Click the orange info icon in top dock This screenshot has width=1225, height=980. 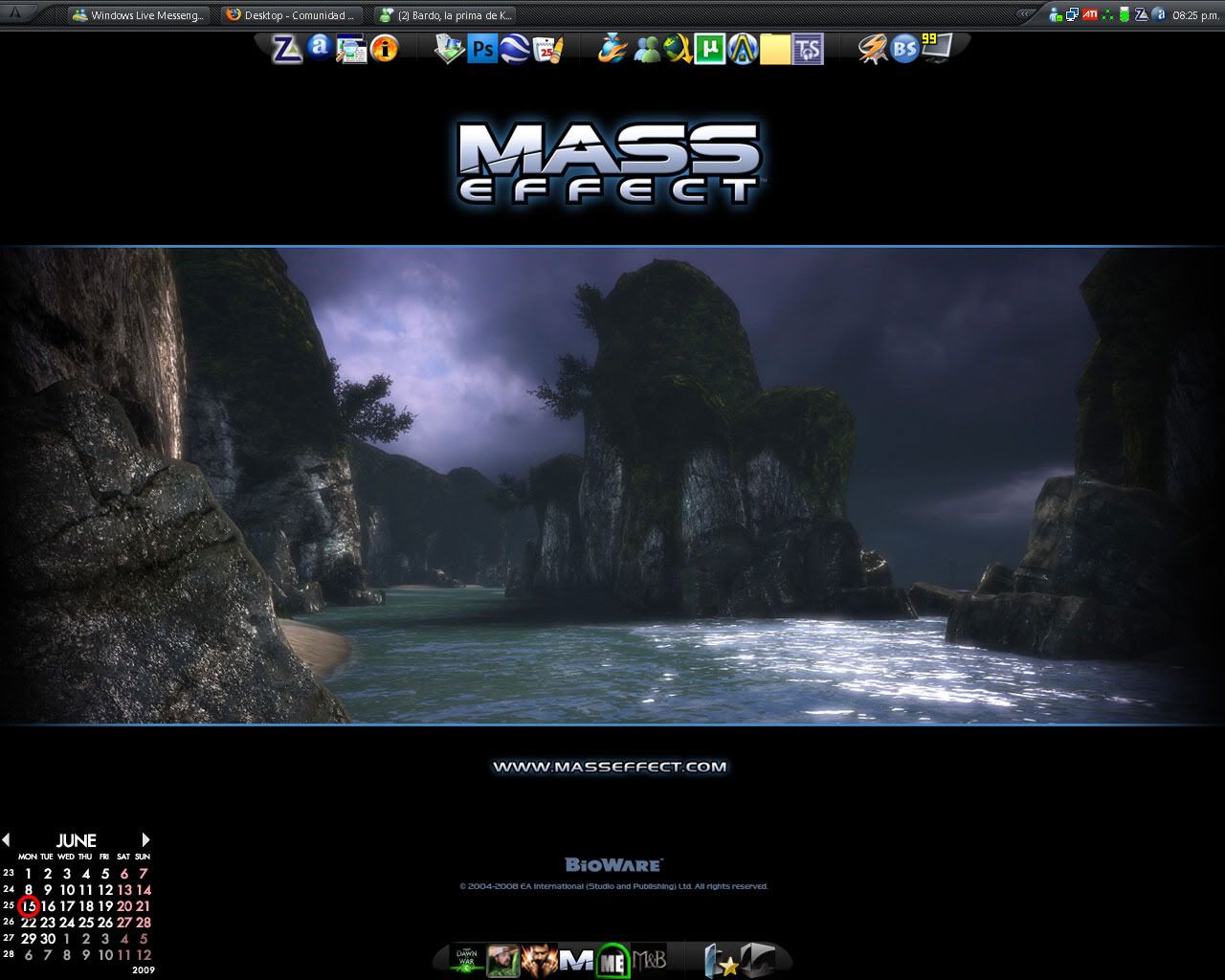385,48
